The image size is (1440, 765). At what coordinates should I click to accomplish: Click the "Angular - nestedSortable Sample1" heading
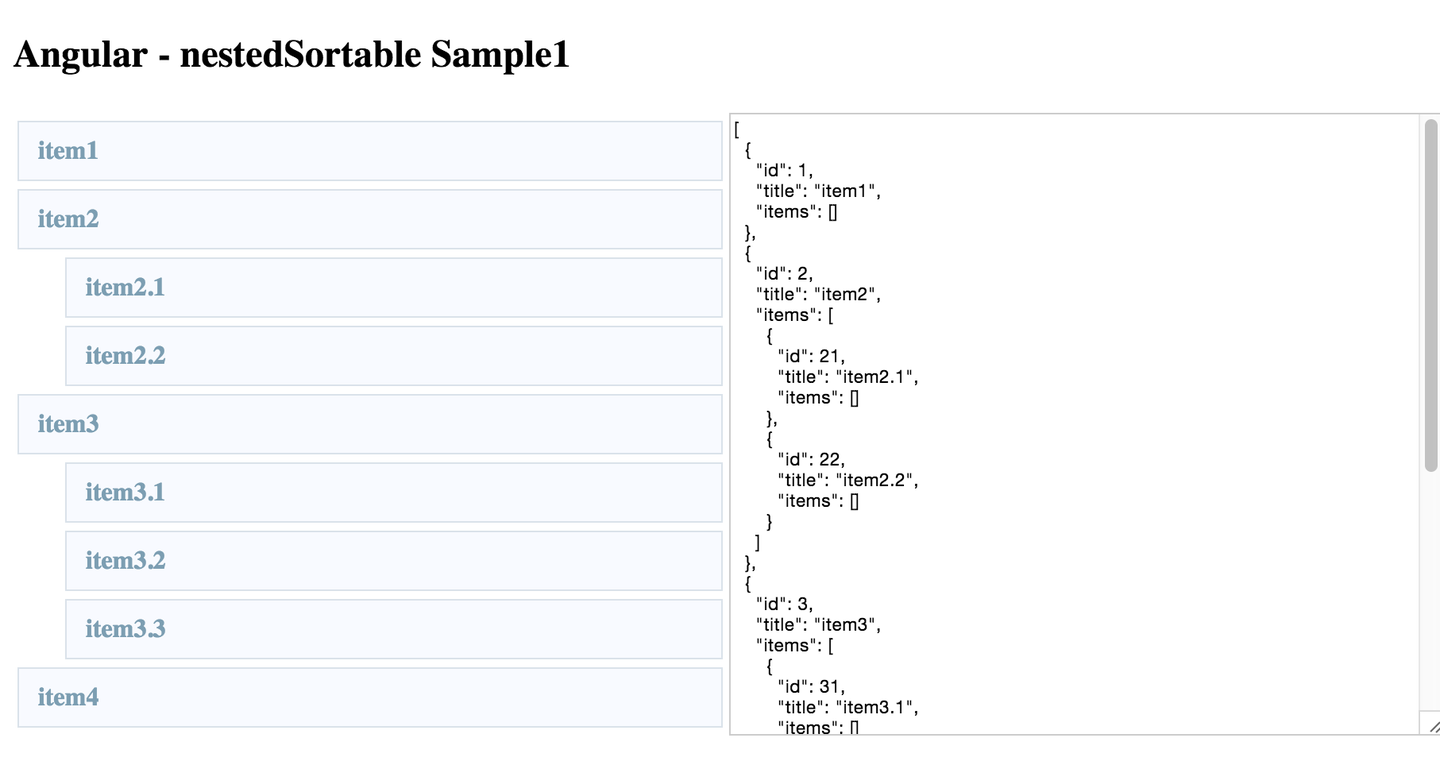[291, 54]
